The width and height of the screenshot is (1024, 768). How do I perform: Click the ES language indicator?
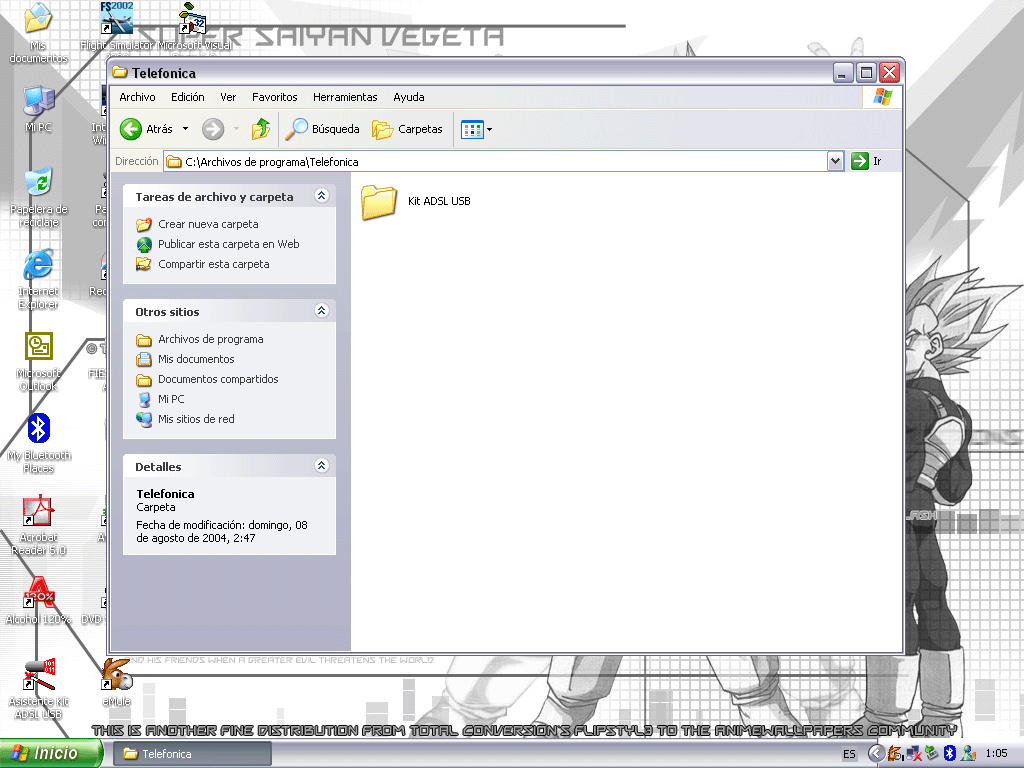[849, 754]
